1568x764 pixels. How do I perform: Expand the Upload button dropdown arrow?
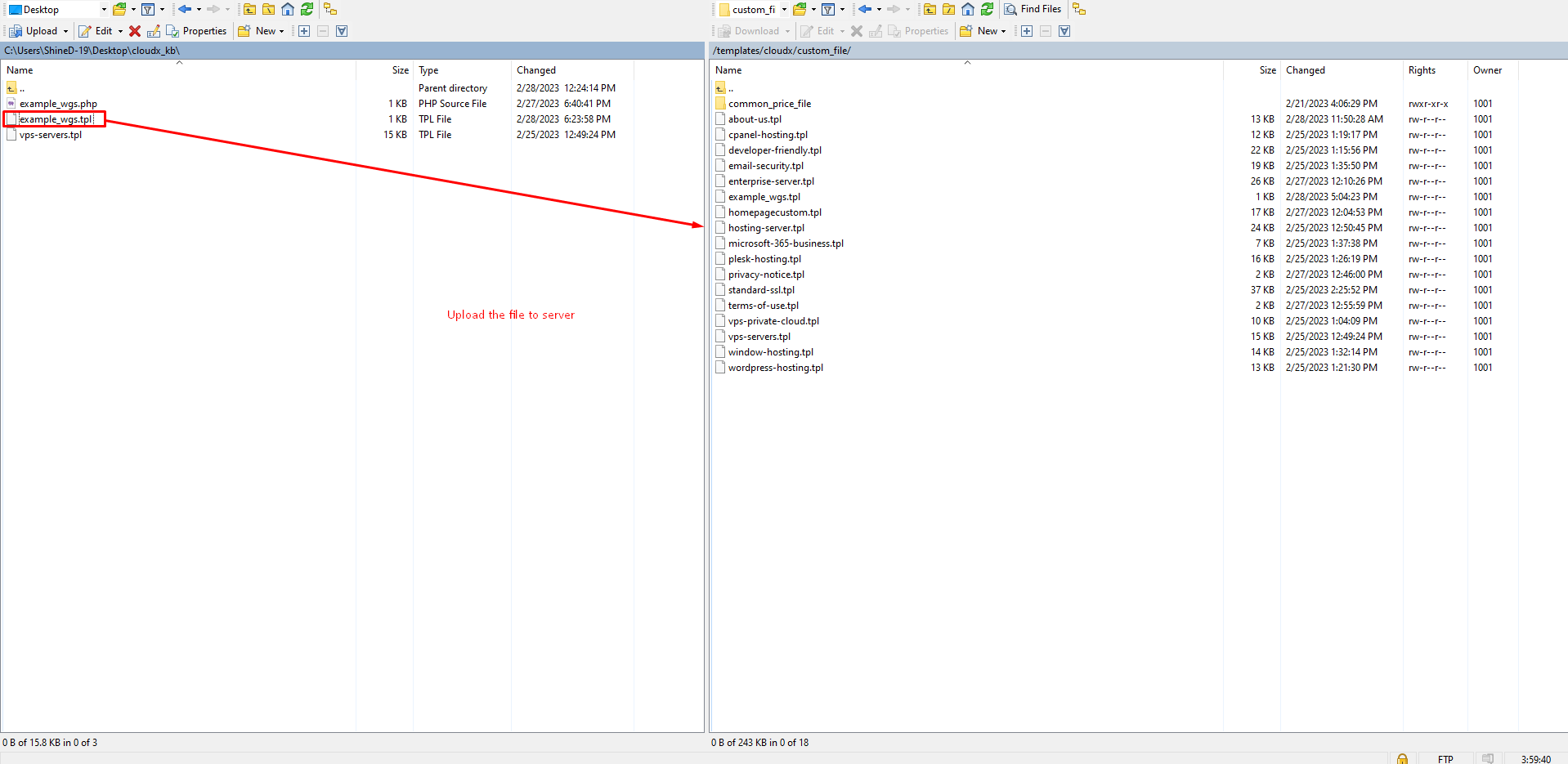[66, 31]
